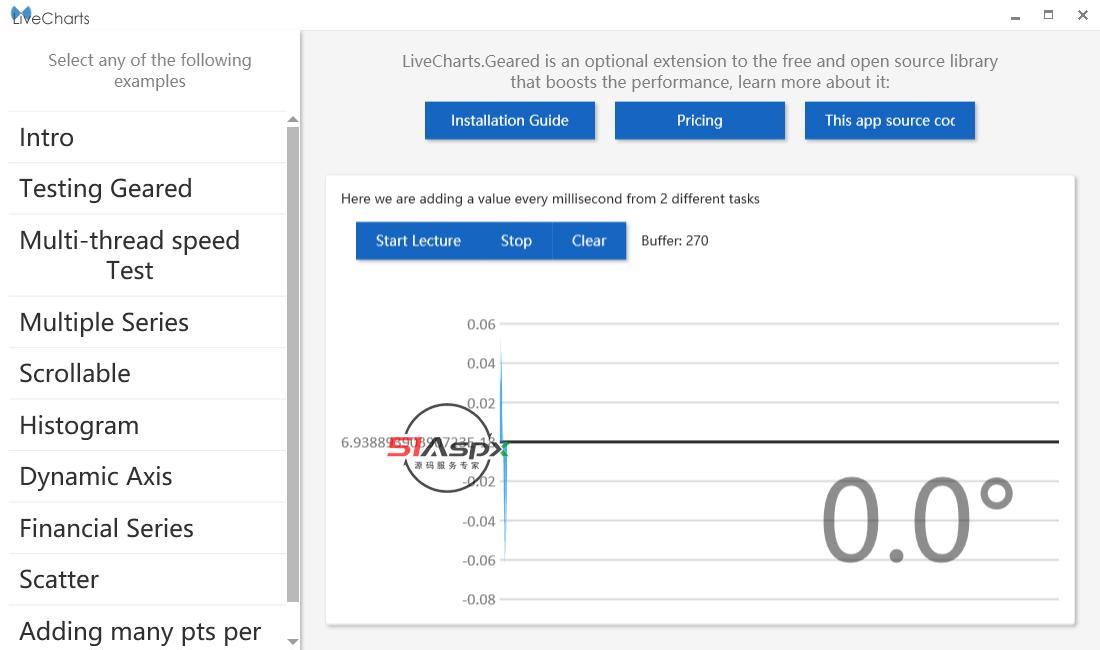The width and height of the screenshot is (1100, 650).
Task: Click the -0.06 axis label
Action: pyautogui.click(x=478, y=560)
